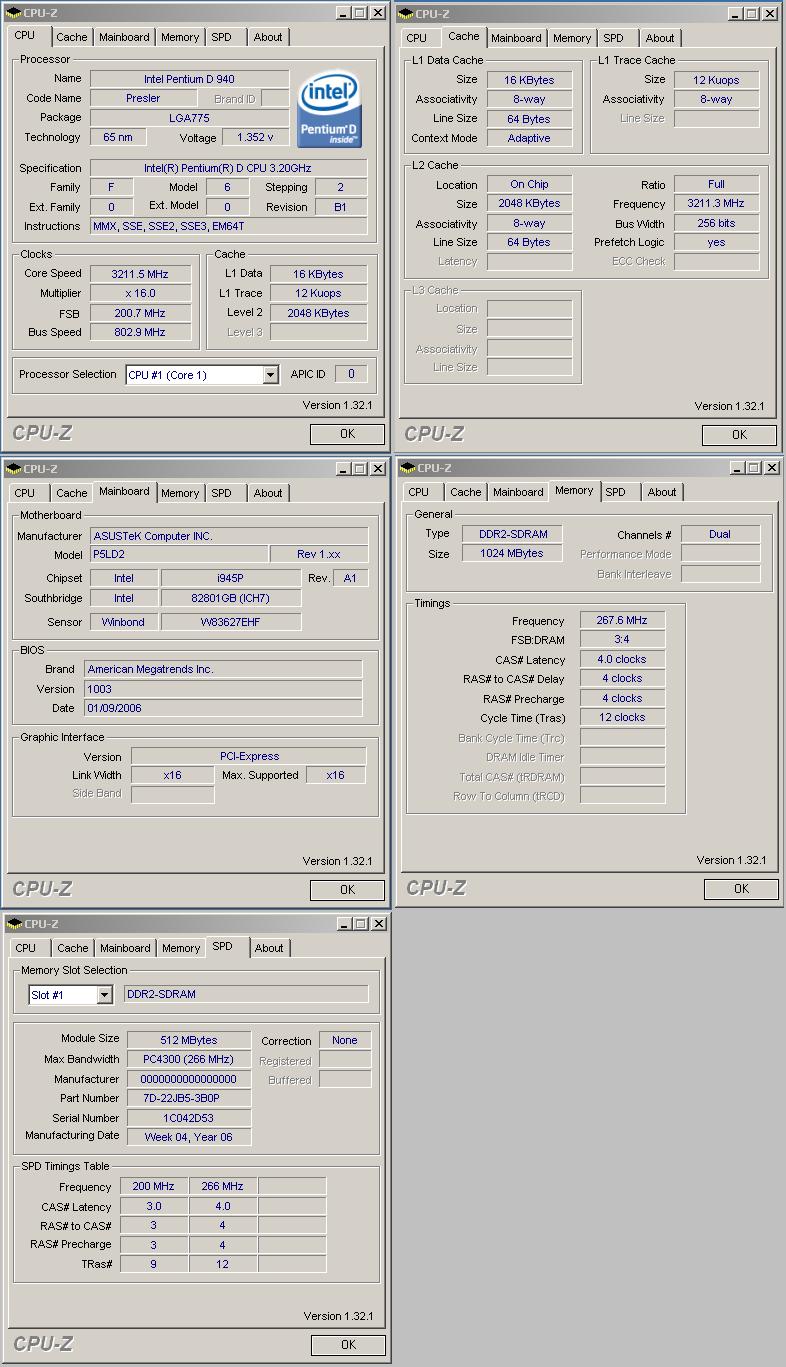
Task: Select the '802.9 MHz' bus speed value
Action: [x=139, y=332]
